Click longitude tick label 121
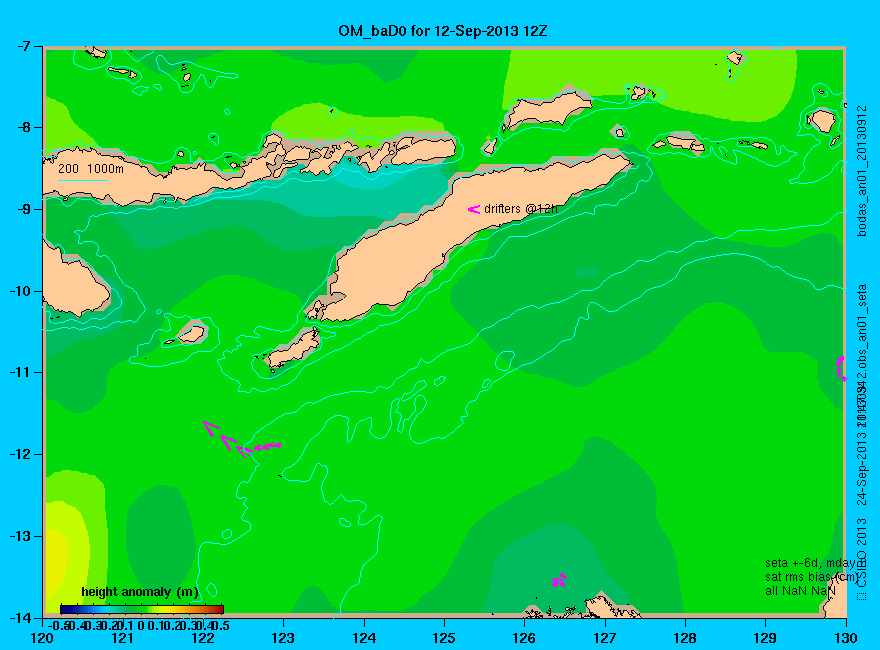The width and height of the screenshot is (880, 650). 123,638
